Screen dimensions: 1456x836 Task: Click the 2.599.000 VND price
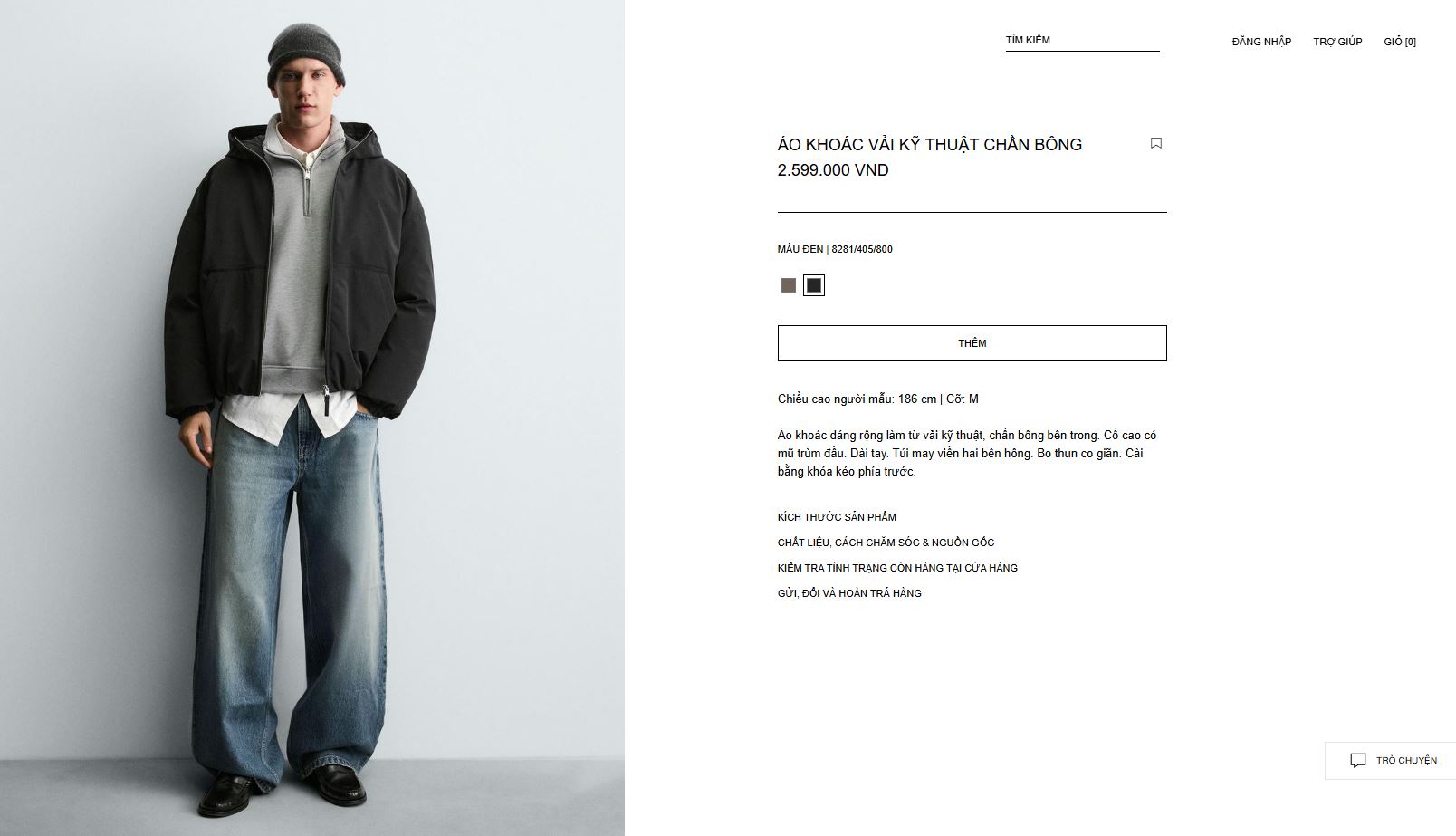tap(833, 170)
